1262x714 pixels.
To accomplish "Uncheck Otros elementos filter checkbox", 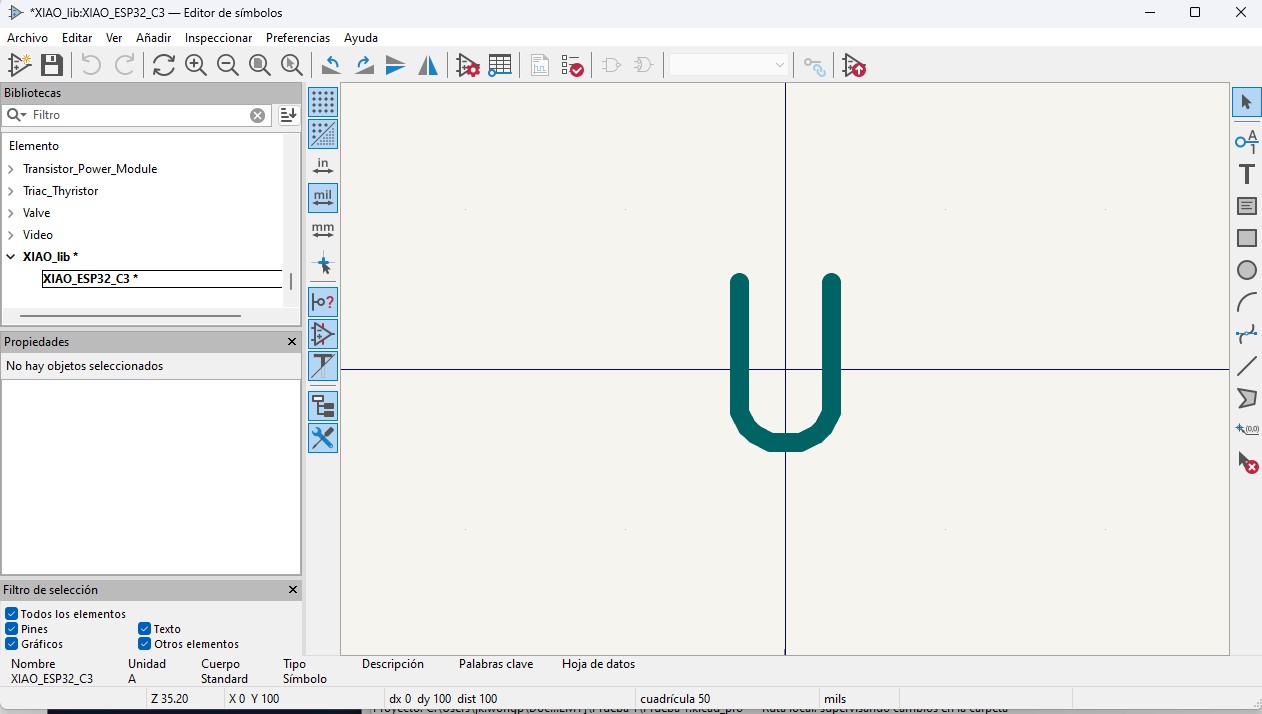I will point(145,644).
